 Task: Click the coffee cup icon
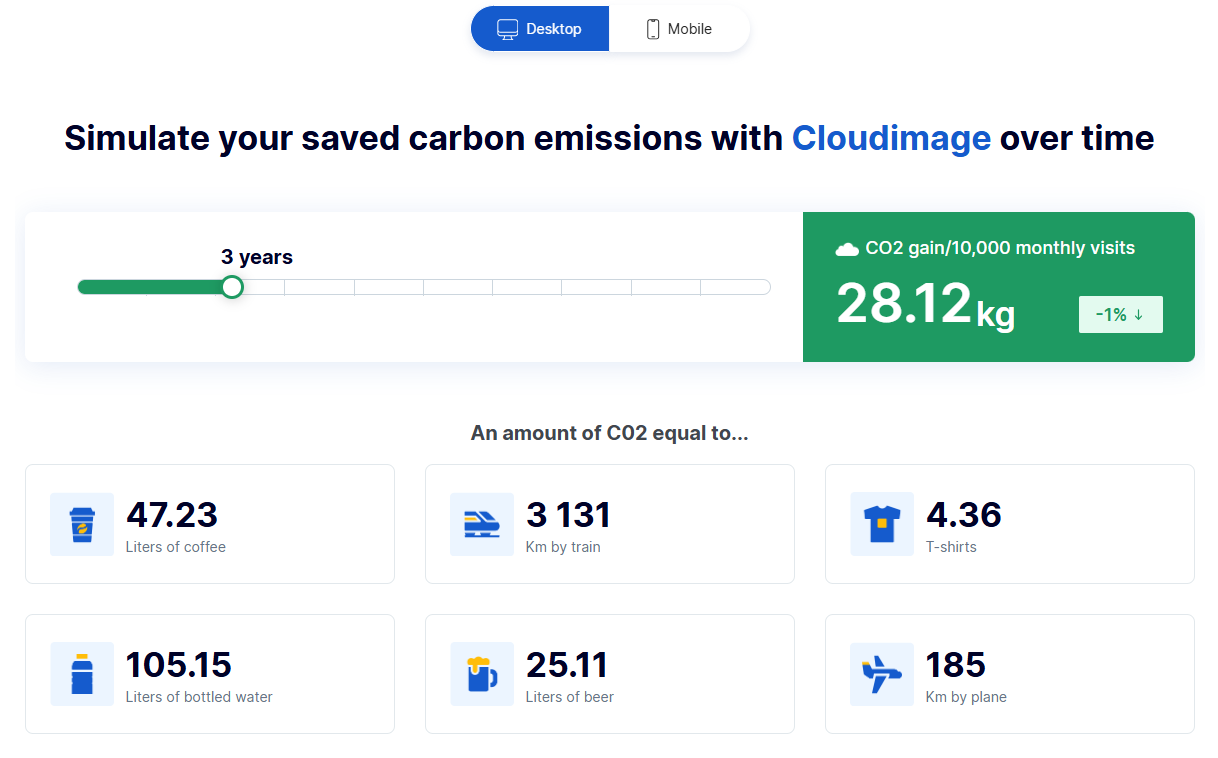[81, 523]
